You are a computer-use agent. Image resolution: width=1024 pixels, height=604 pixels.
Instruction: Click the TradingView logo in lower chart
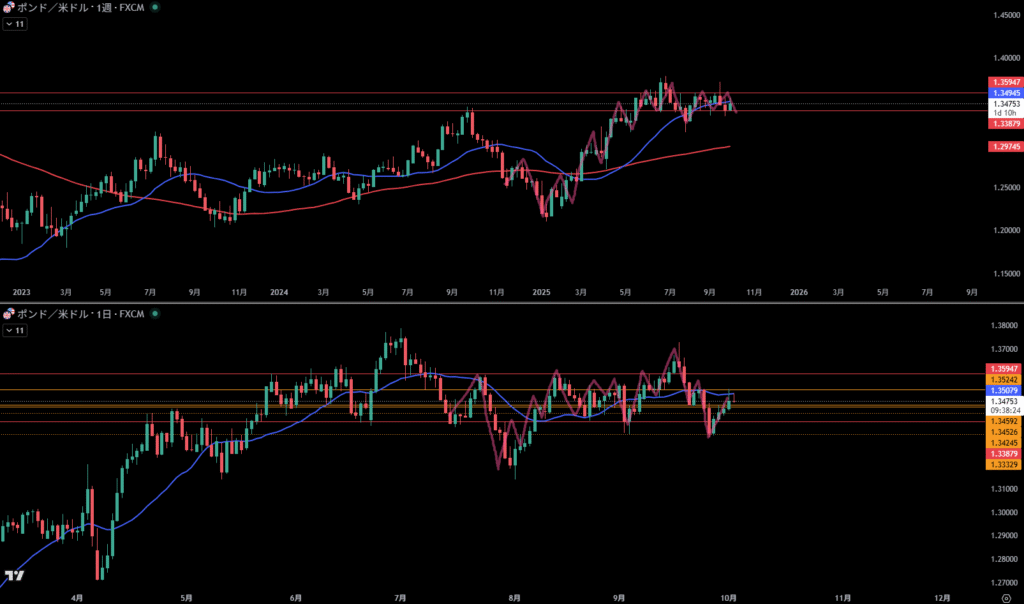(14, 576)
